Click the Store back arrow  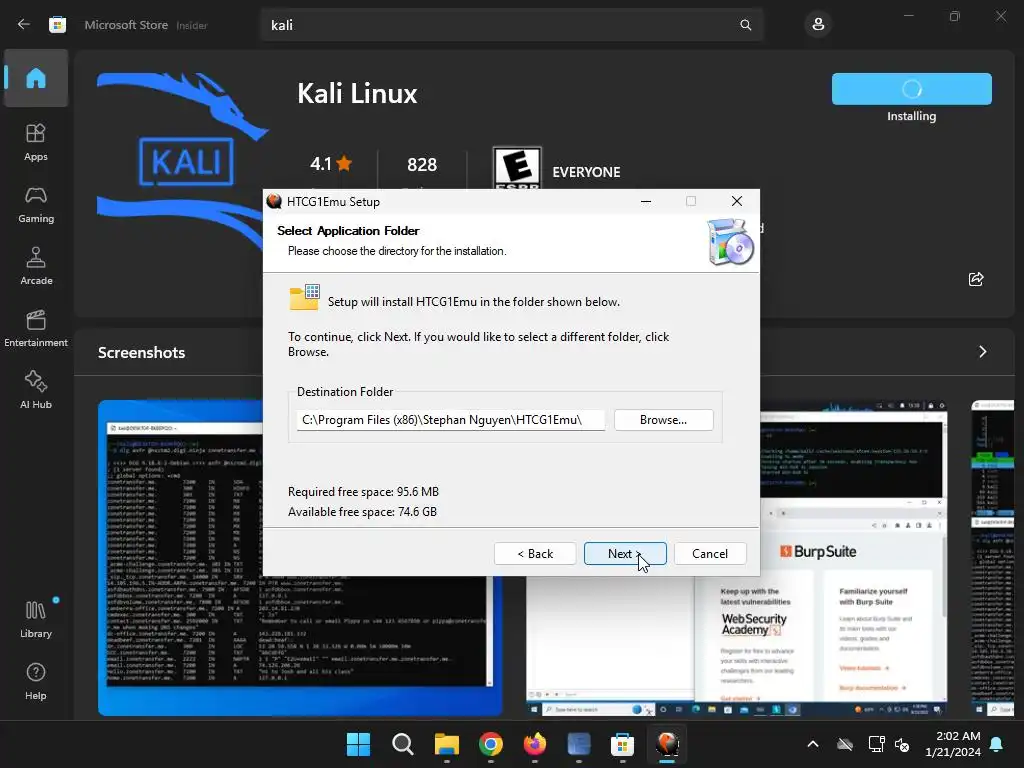click(x=24, y=24)
